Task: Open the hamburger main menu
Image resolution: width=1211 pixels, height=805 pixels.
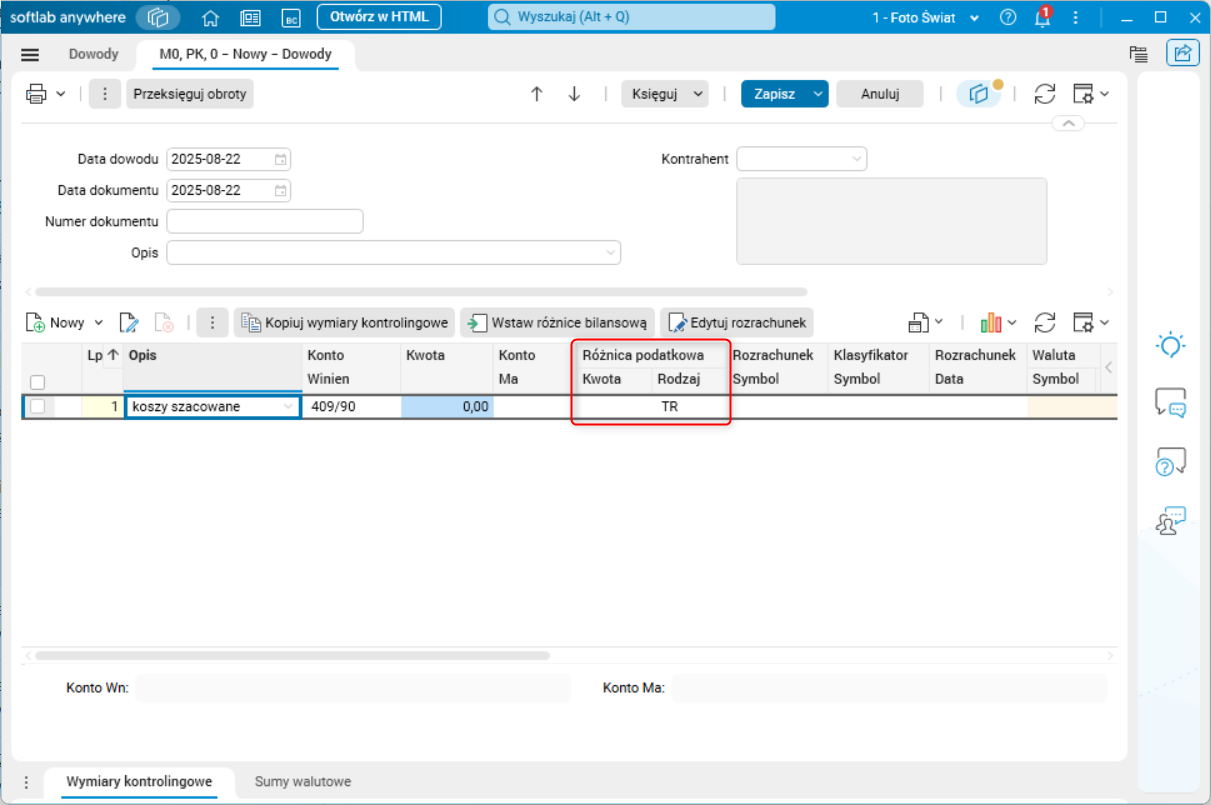Action: coord(30,55)
